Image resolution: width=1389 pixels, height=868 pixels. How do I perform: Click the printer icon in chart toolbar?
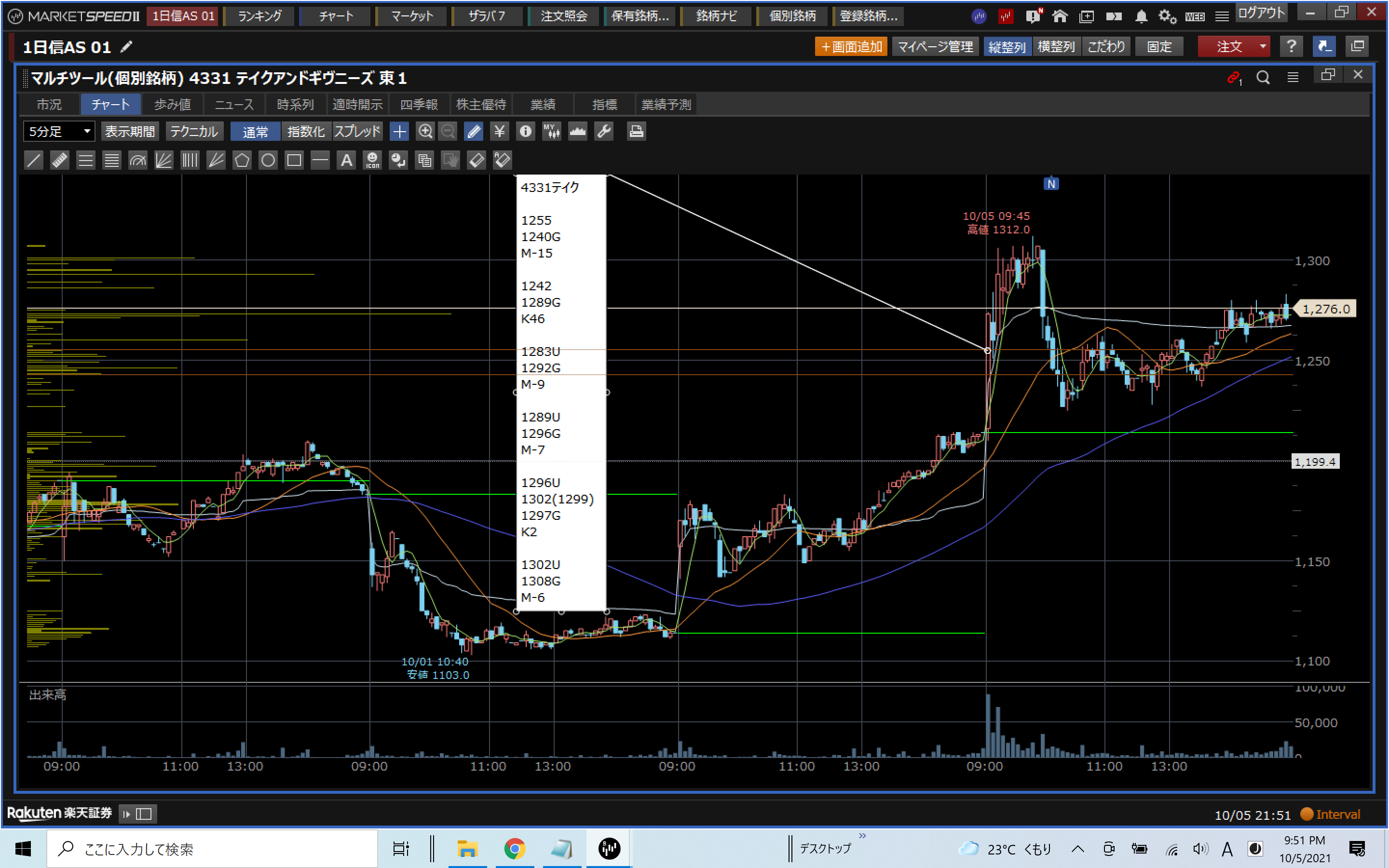635,132
